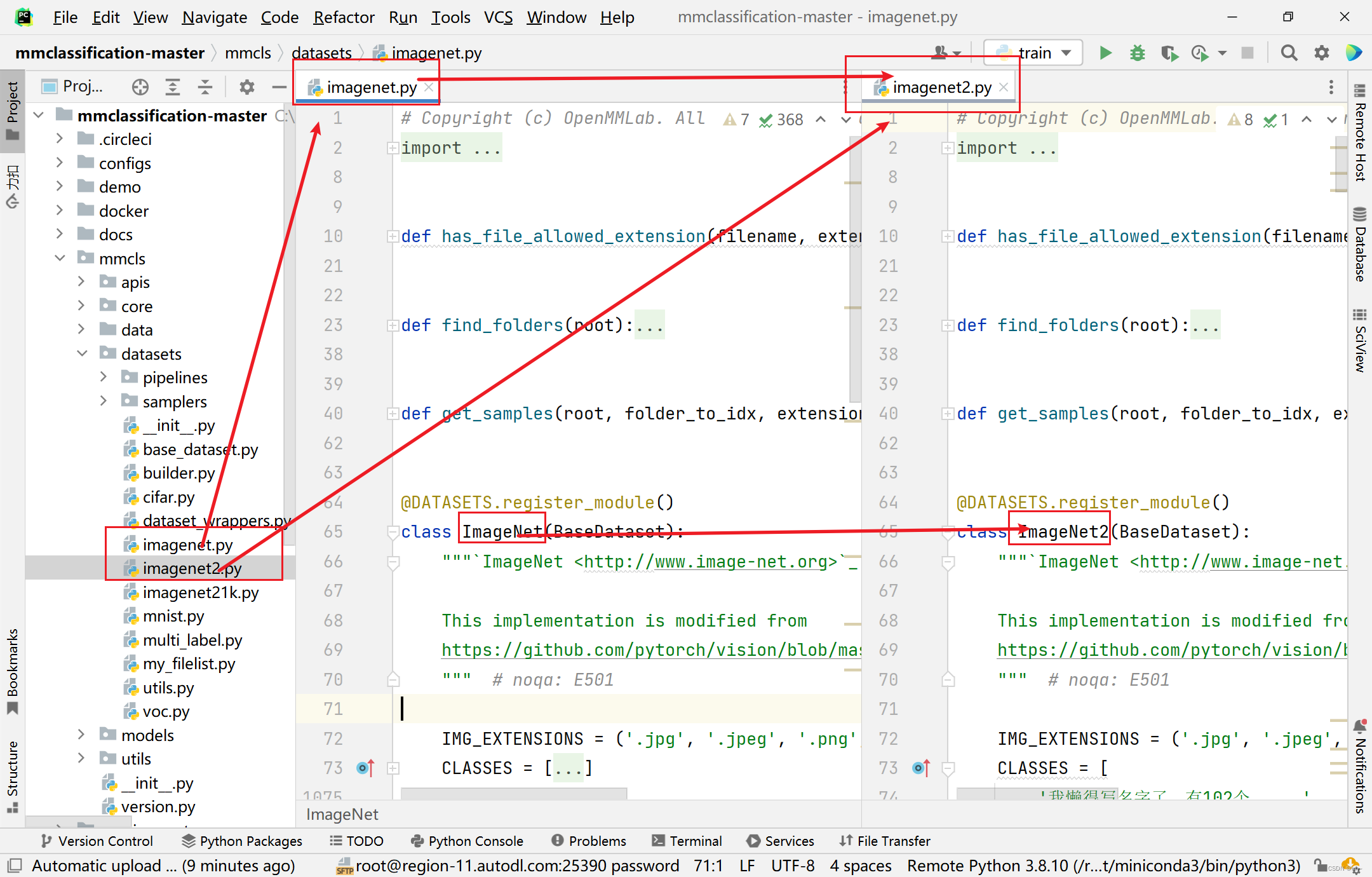Collapse the mmclassification-master root node
1372x877 pixels.
[38, 116]
